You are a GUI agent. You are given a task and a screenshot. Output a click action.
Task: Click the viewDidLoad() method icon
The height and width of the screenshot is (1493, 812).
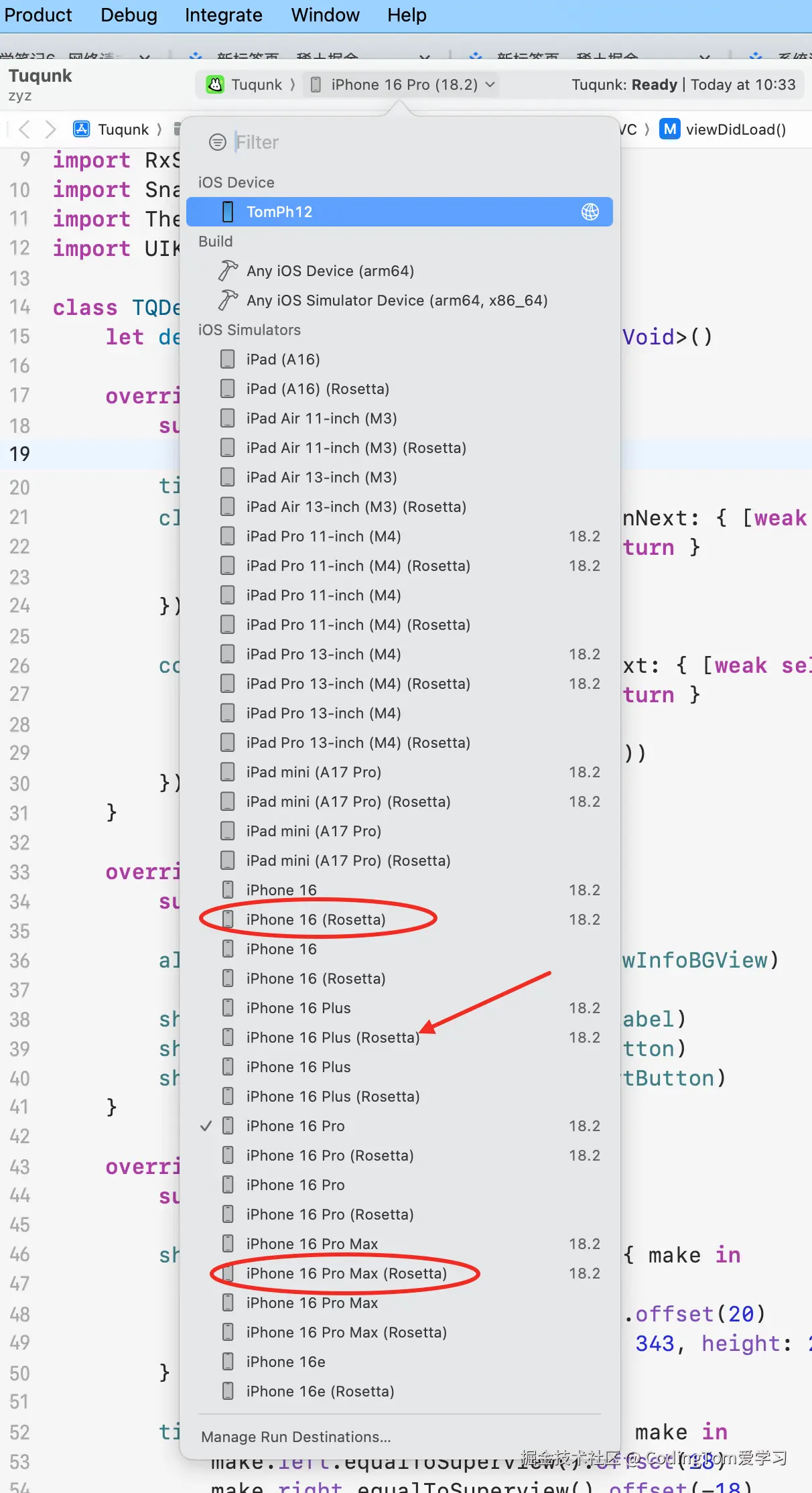coord(669,129)
